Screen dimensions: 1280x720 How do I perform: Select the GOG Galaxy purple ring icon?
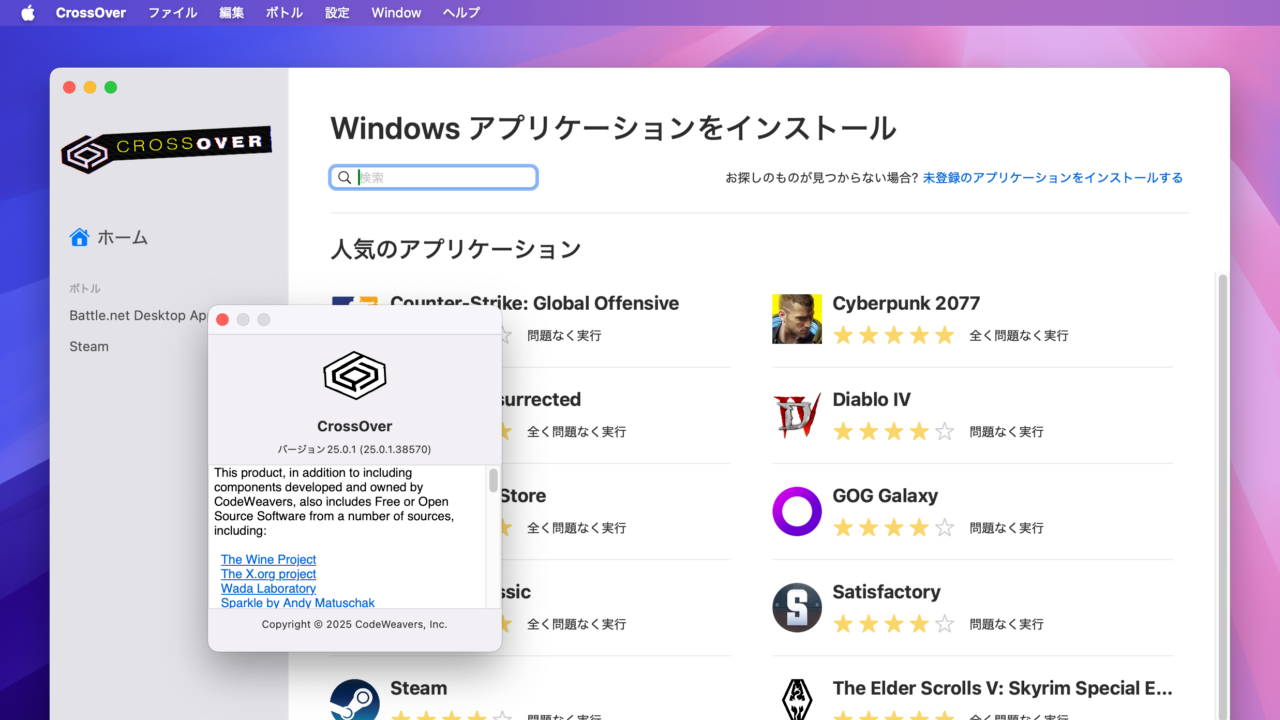point(796,511)
